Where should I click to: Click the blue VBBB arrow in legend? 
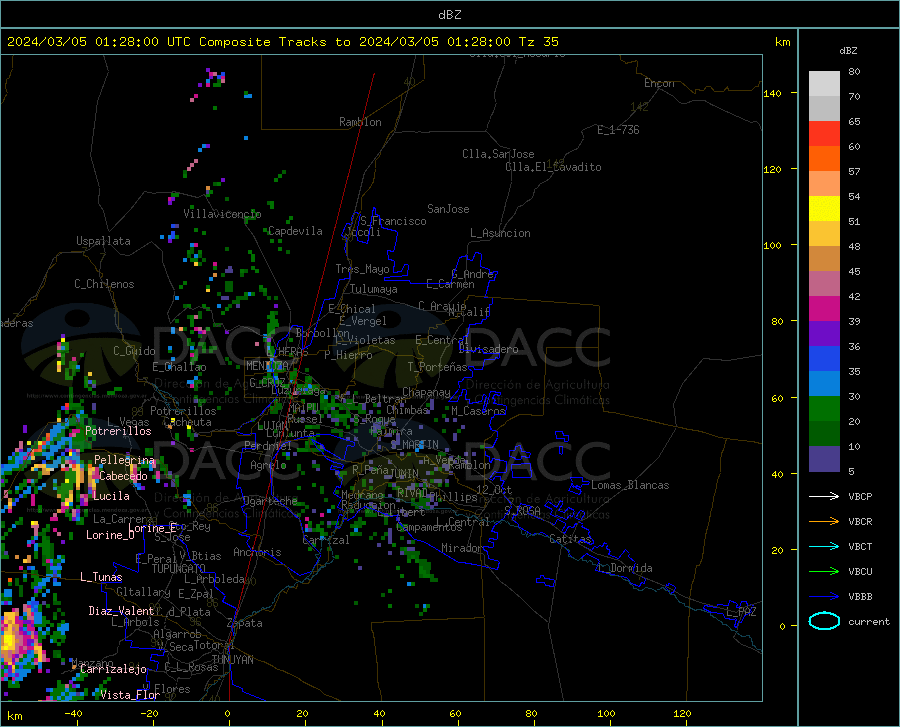824,596
